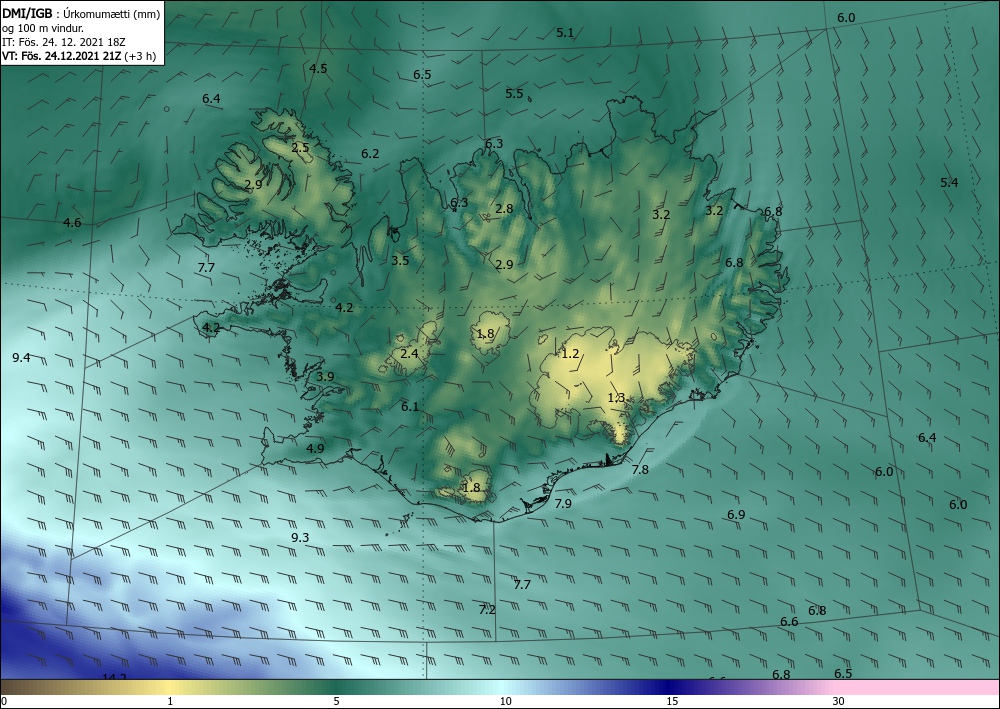Click the 5.4 value on the map
1000x709 pixels.
click(949, 183)
